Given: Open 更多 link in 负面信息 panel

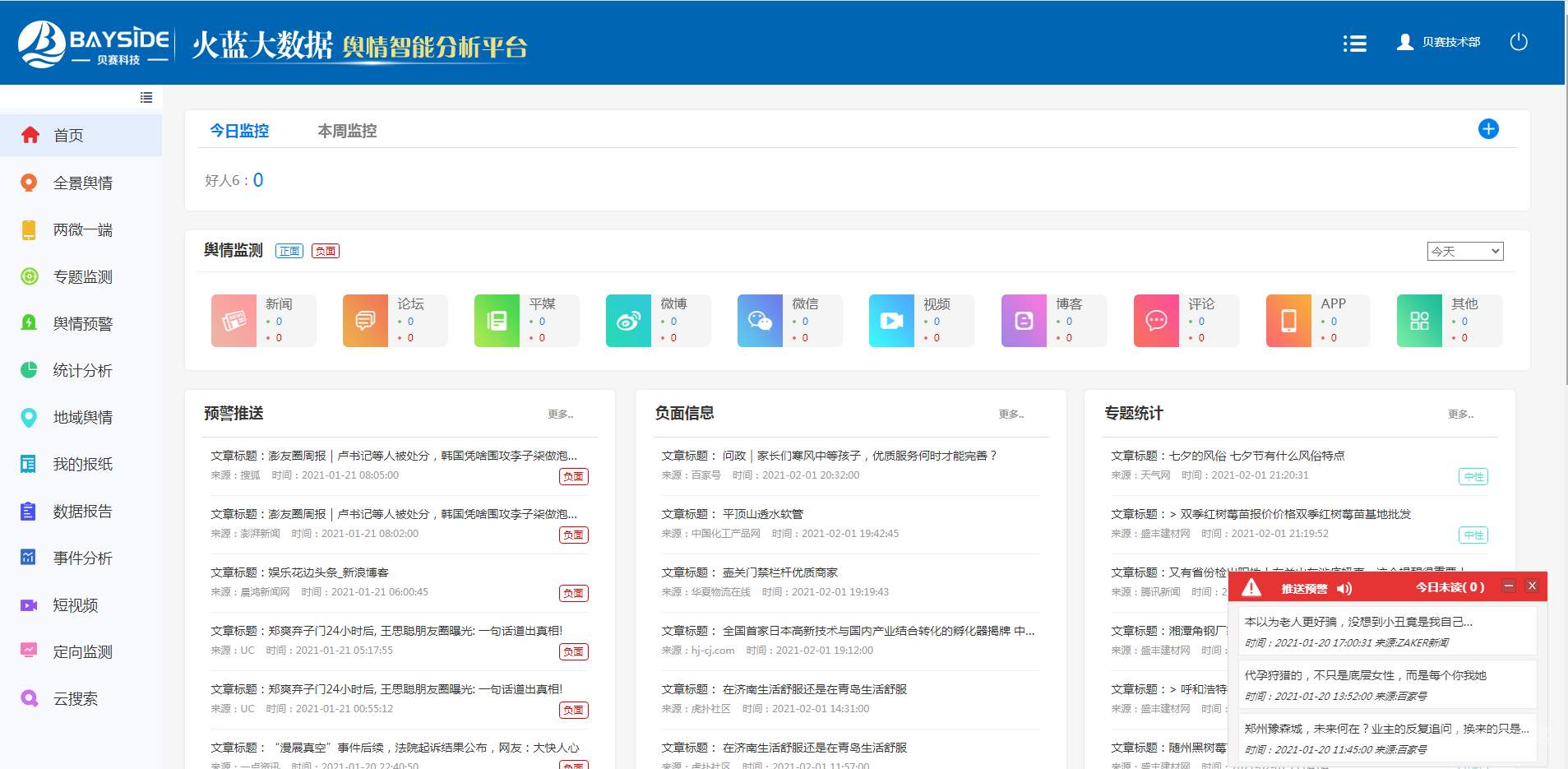Looking at the screenshot, I should [x=1011, y=414].
